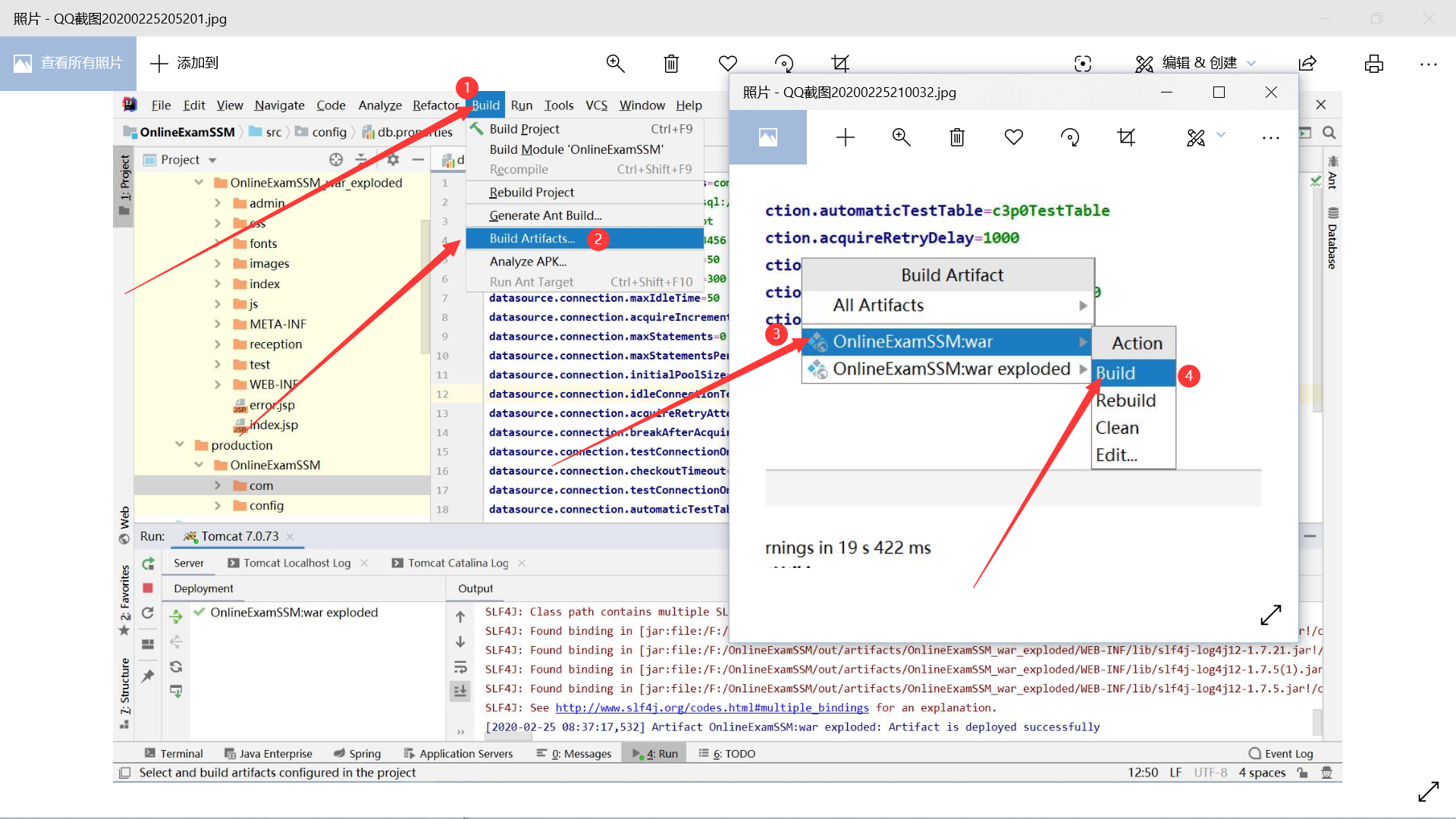
Task: Zoom in the smaller photo window
Action: coord(901,137)
